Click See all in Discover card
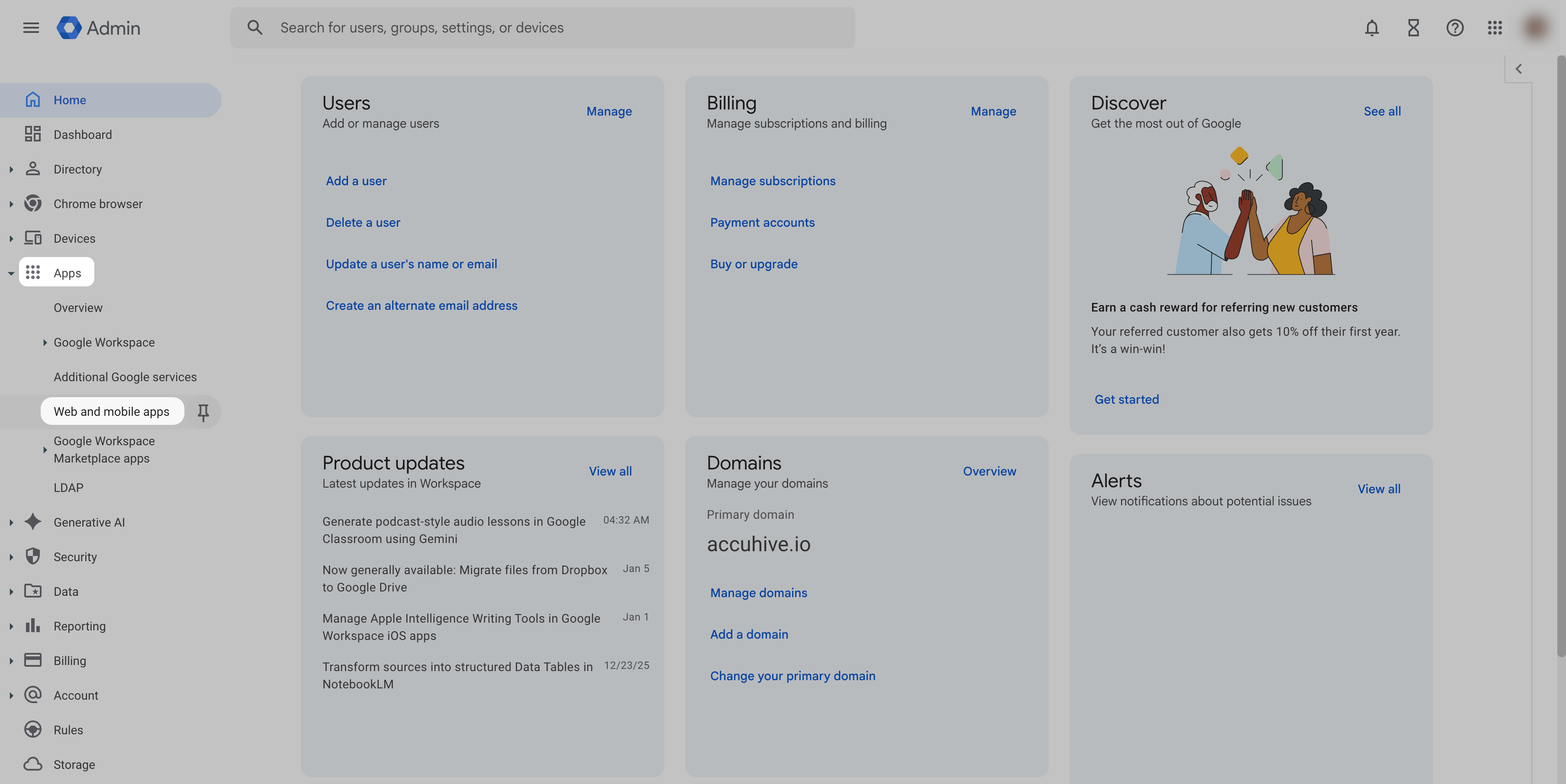This screenshot has height=784, width=1566. click(x=1382, y=111)
